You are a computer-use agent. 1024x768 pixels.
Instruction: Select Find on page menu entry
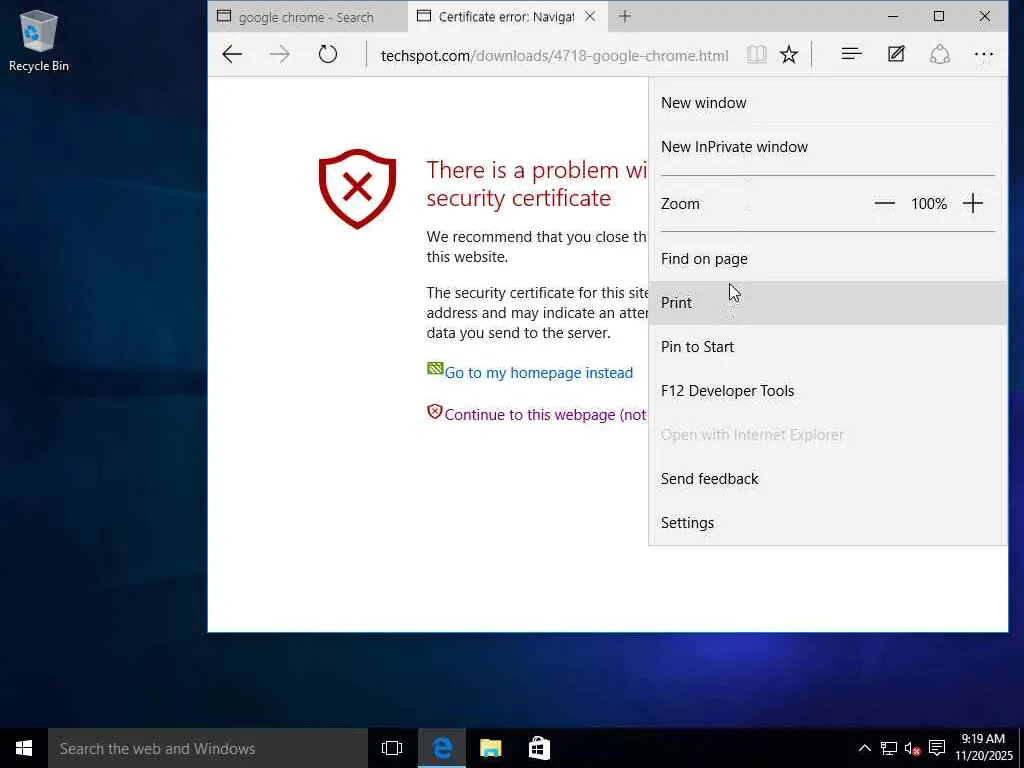pos(828,259)
